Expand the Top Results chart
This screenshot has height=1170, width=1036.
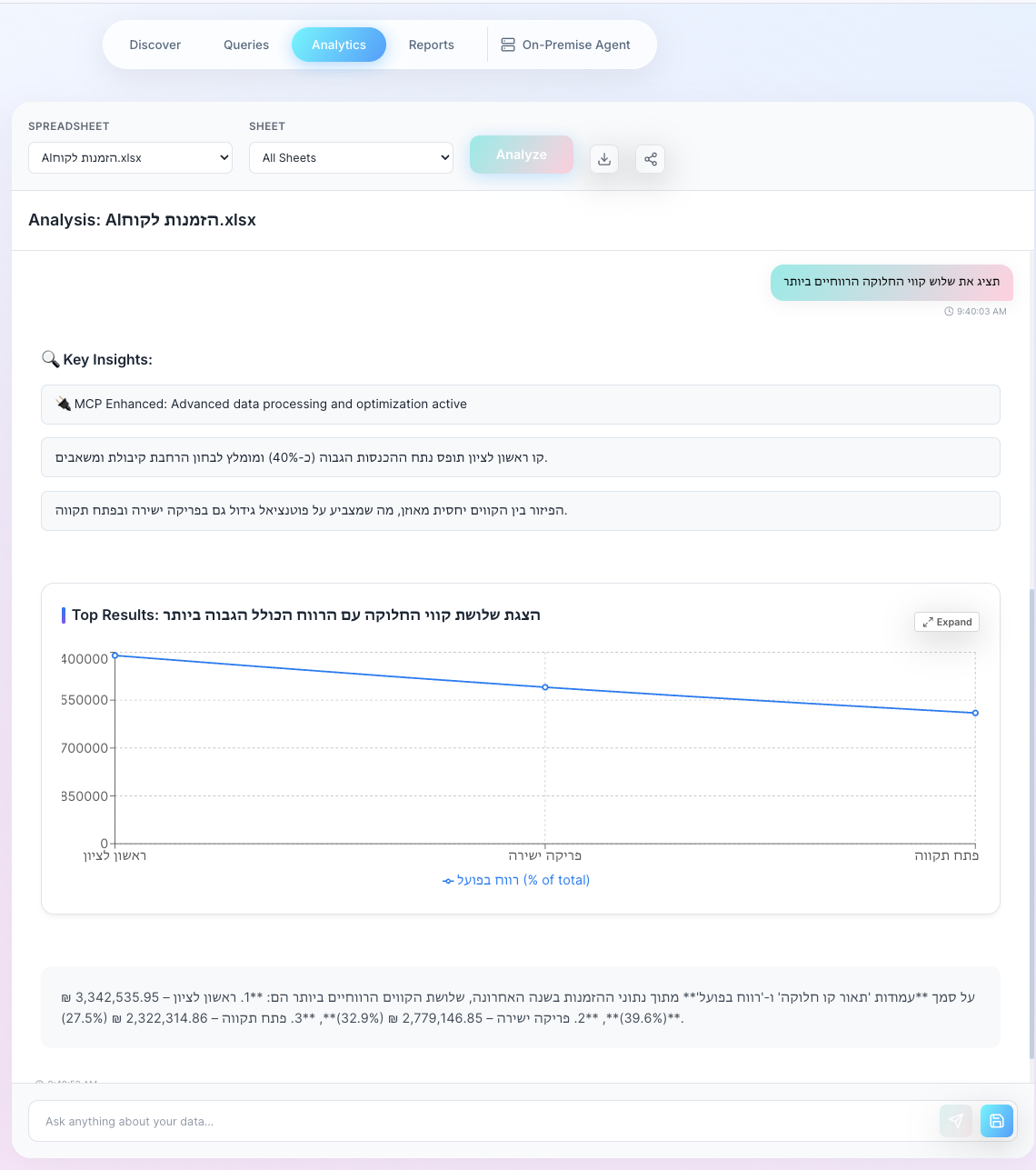[x=946, y=622]
